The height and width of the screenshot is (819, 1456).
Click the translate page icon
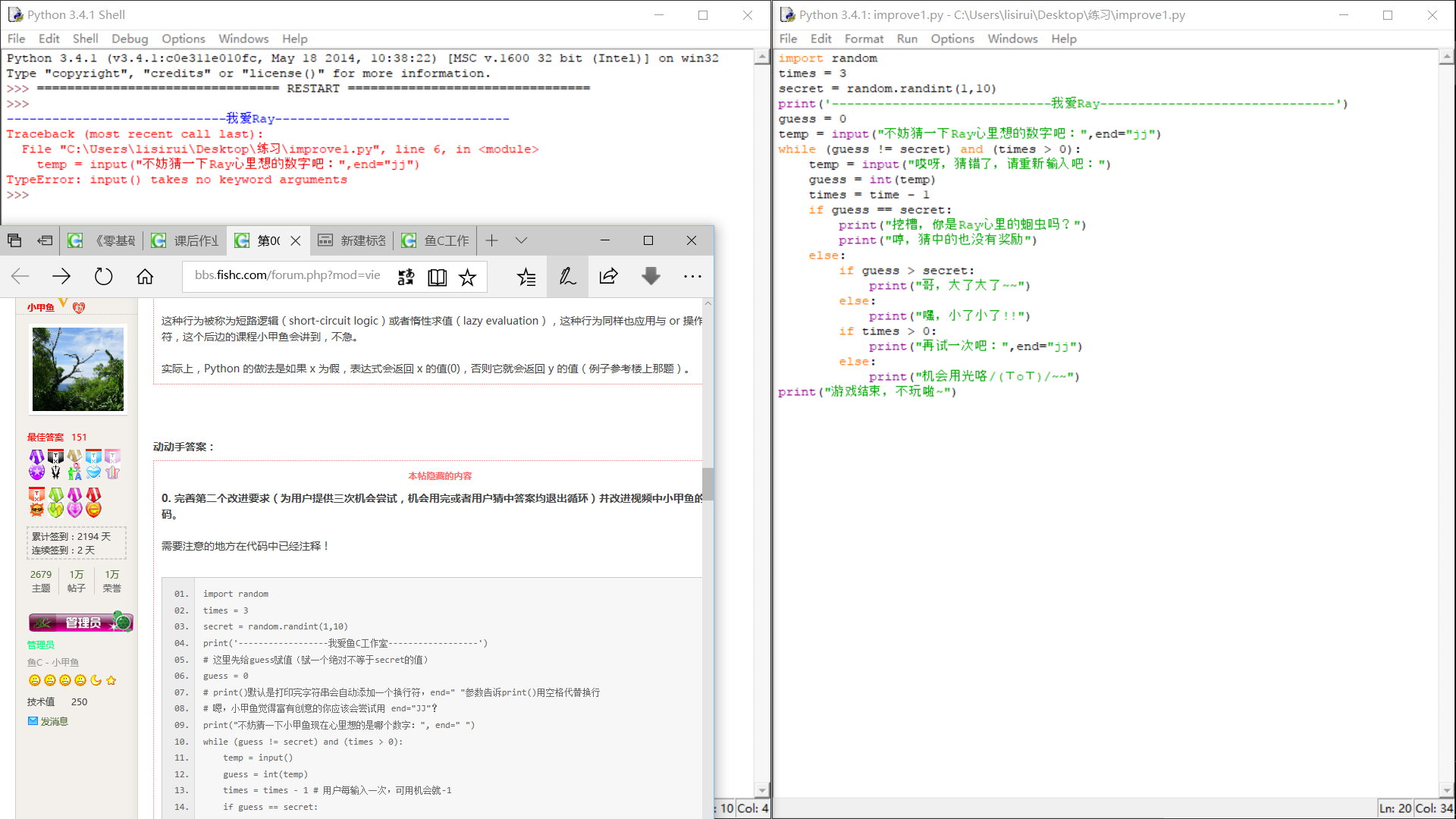click(406, 278)
